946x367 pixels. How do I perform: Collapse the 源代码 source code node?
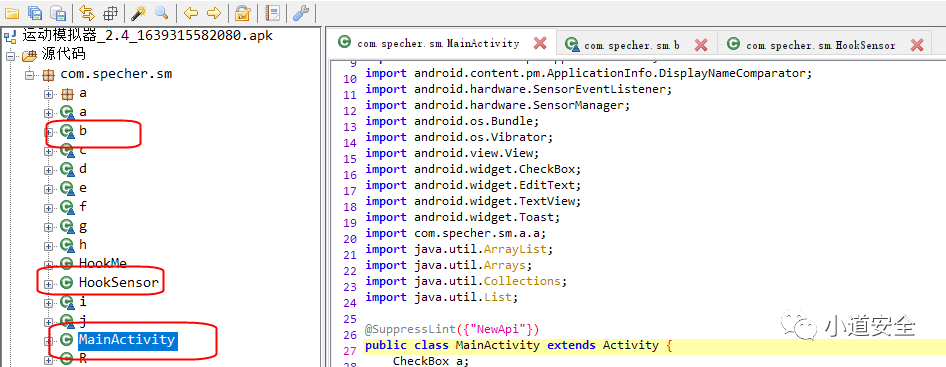(10, 56)
